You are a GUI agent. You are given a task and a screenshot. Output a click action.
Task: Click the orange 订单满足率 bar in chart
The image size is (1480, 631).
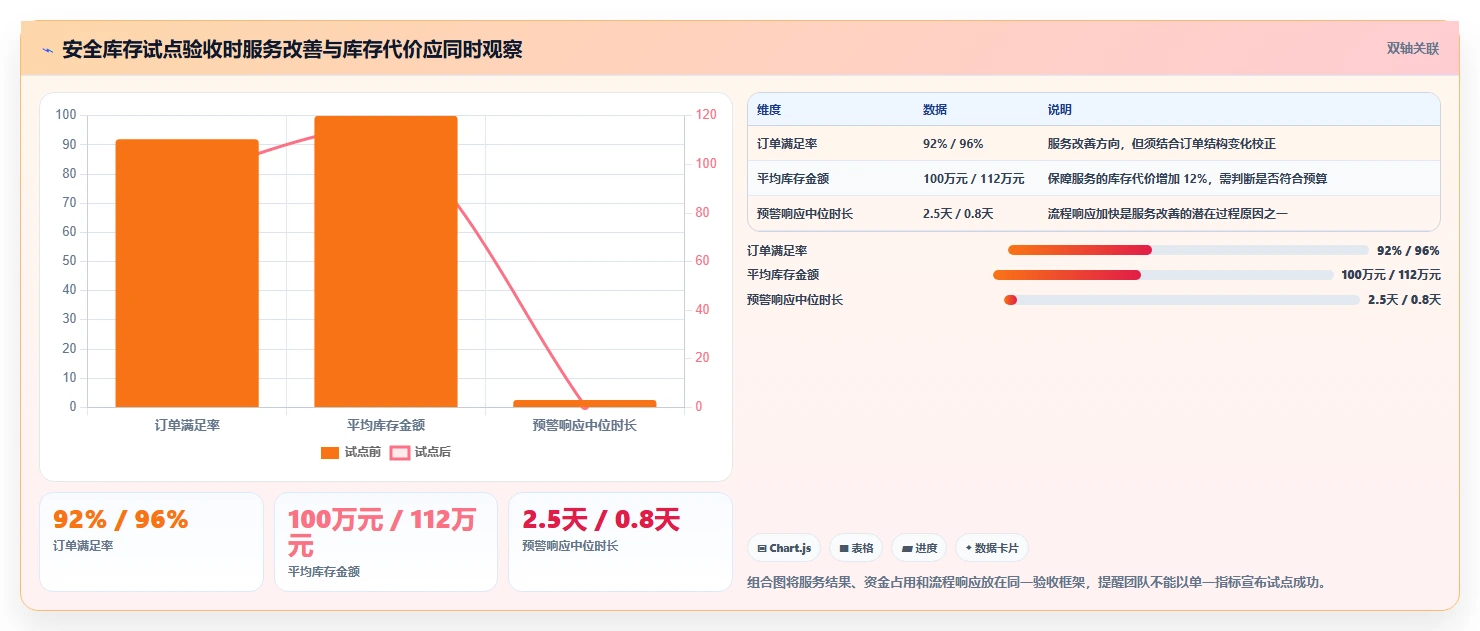point(187,273)
